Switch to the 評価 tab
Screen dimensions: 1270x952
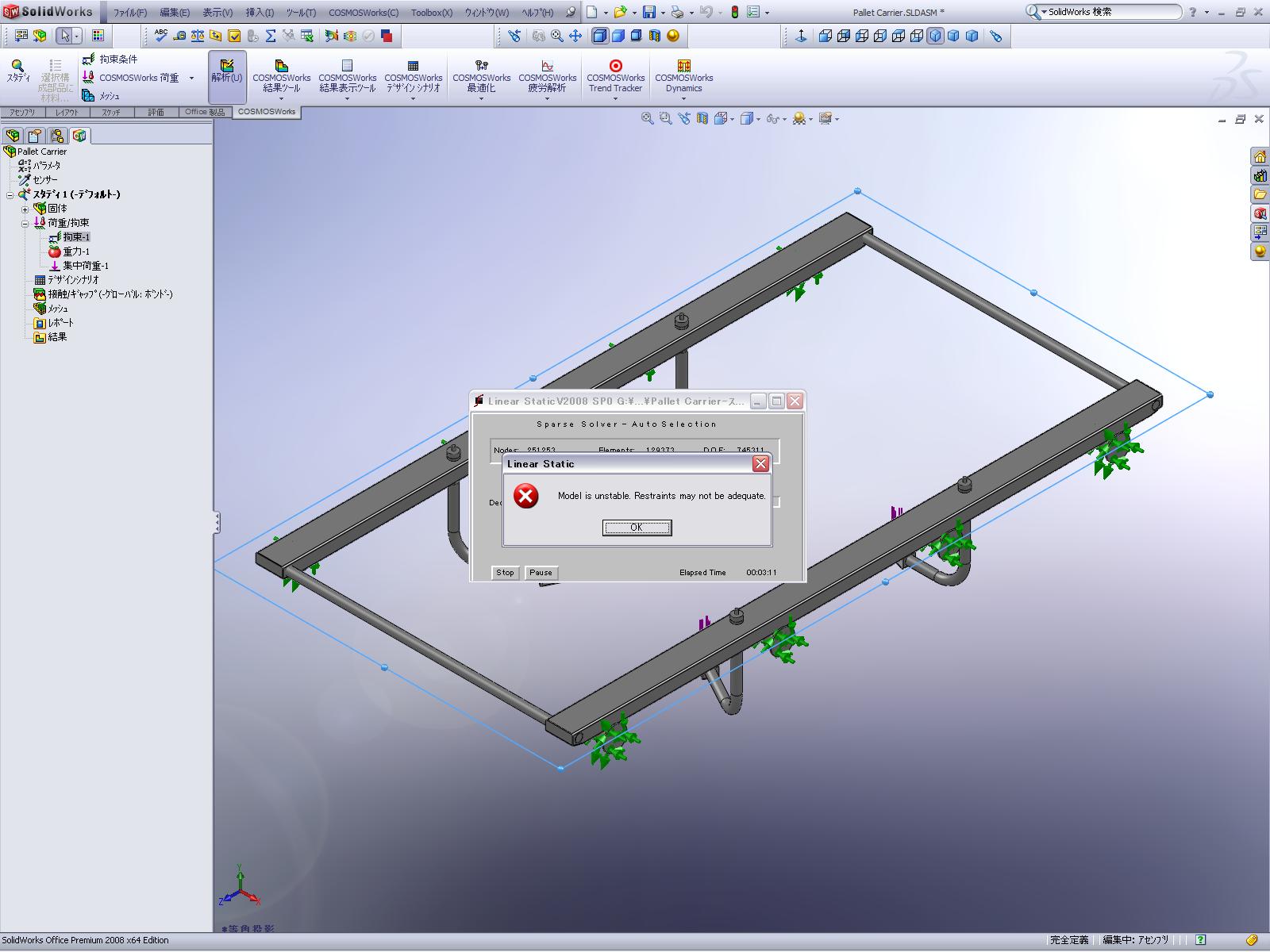156,112
